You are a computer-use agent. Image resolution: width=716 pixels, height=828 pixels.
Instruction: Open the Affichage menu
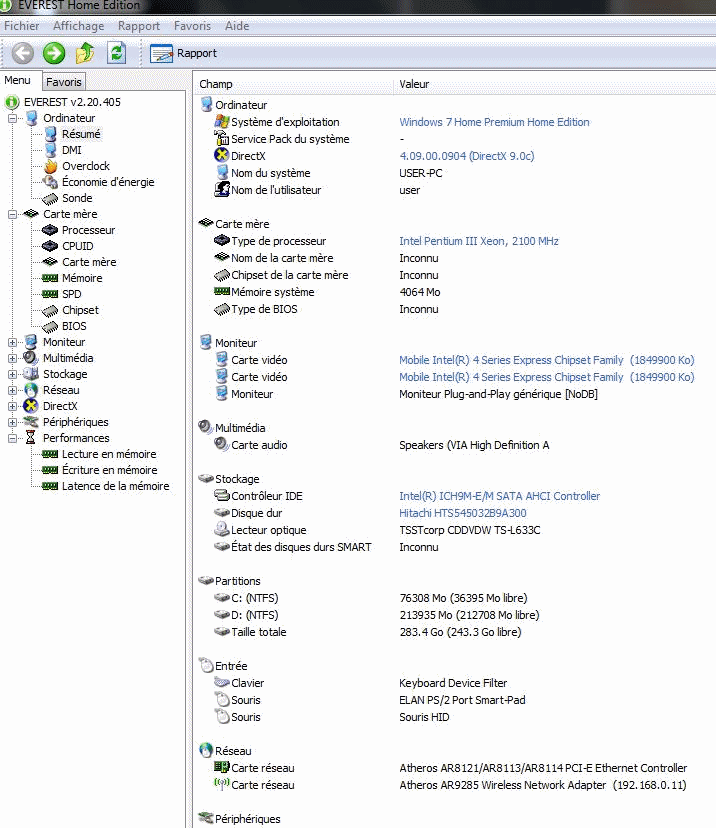click(x=79, y=26)
